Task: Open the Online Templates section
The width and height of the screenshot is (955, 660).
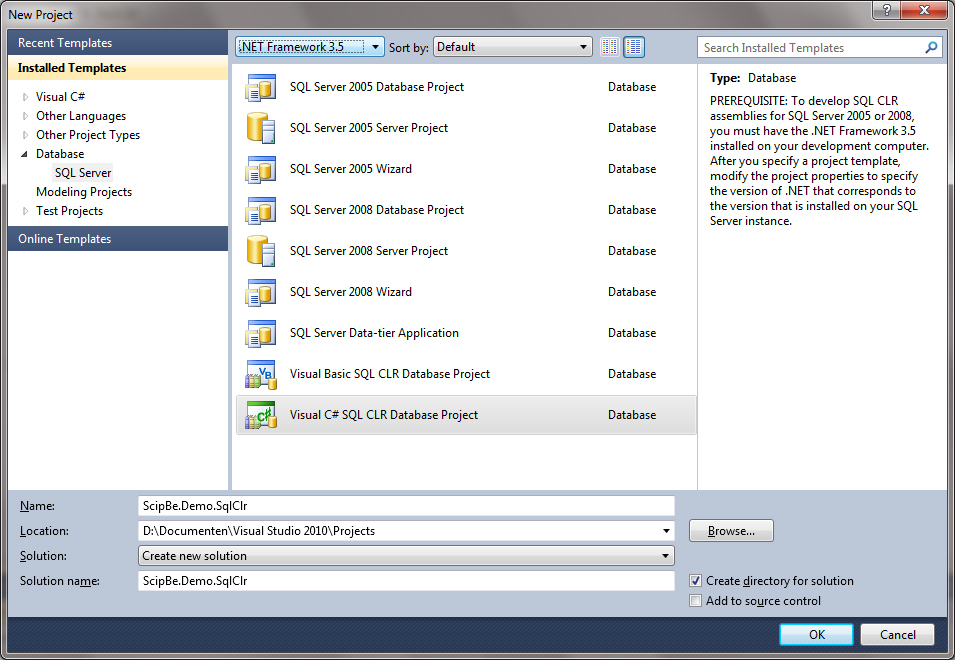Action: (x=118, y=239)
